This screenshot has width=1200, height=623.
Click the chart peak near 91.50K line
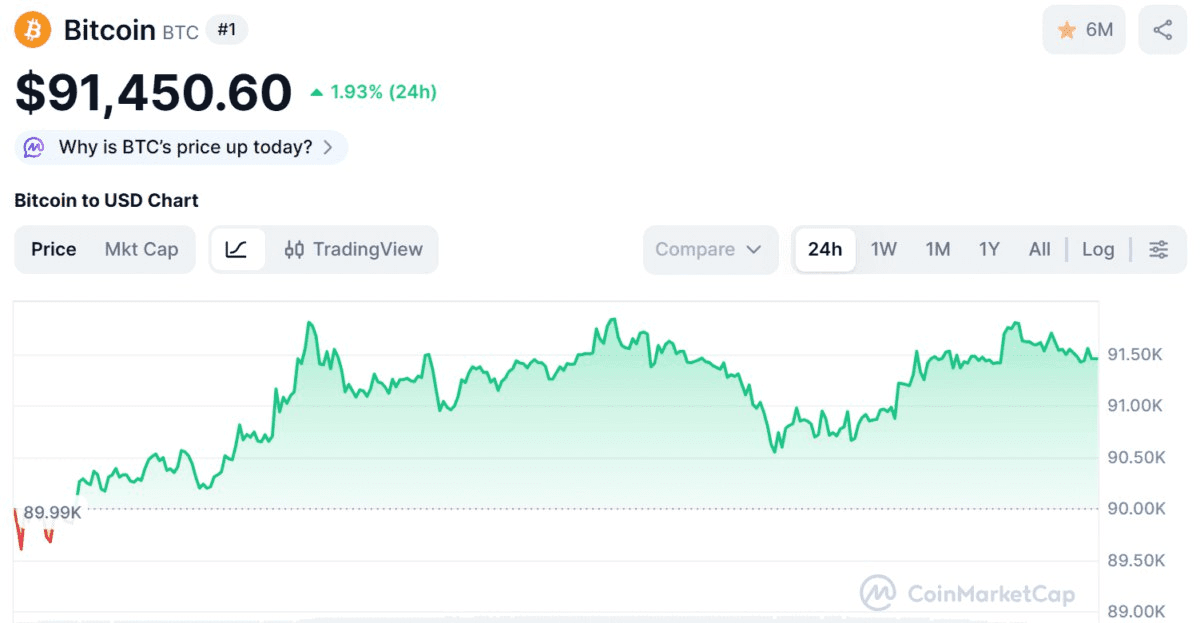pos(612,321)
